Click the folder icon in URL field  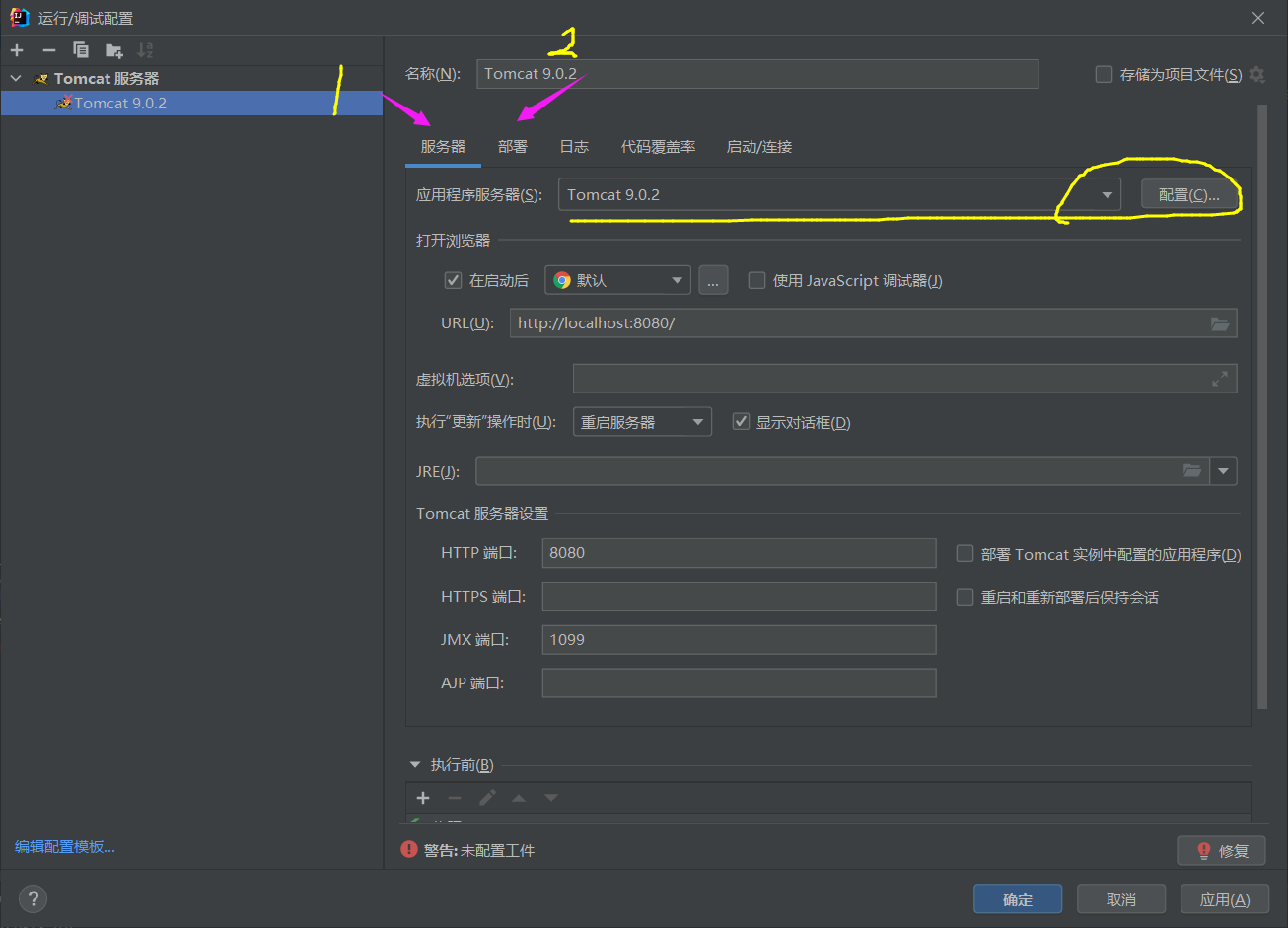(1220, 323)
